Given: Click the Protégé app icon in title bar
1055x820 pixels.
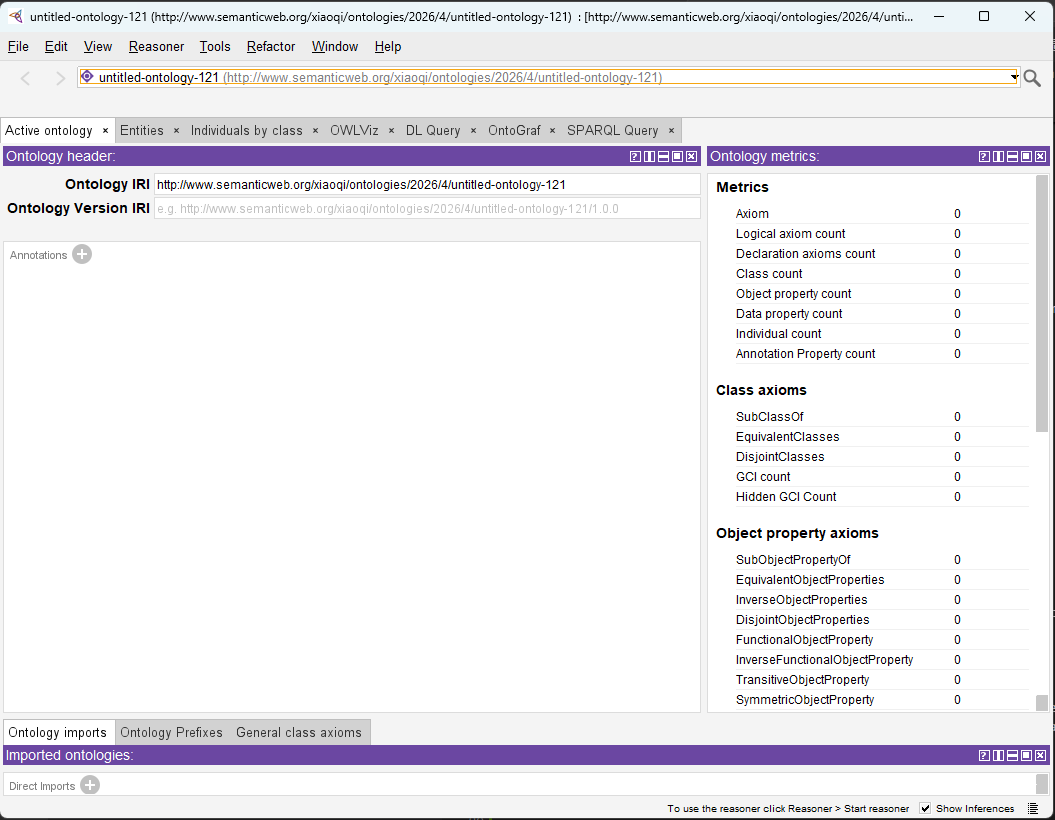Looking at the screenshot, I should point(15,16).
